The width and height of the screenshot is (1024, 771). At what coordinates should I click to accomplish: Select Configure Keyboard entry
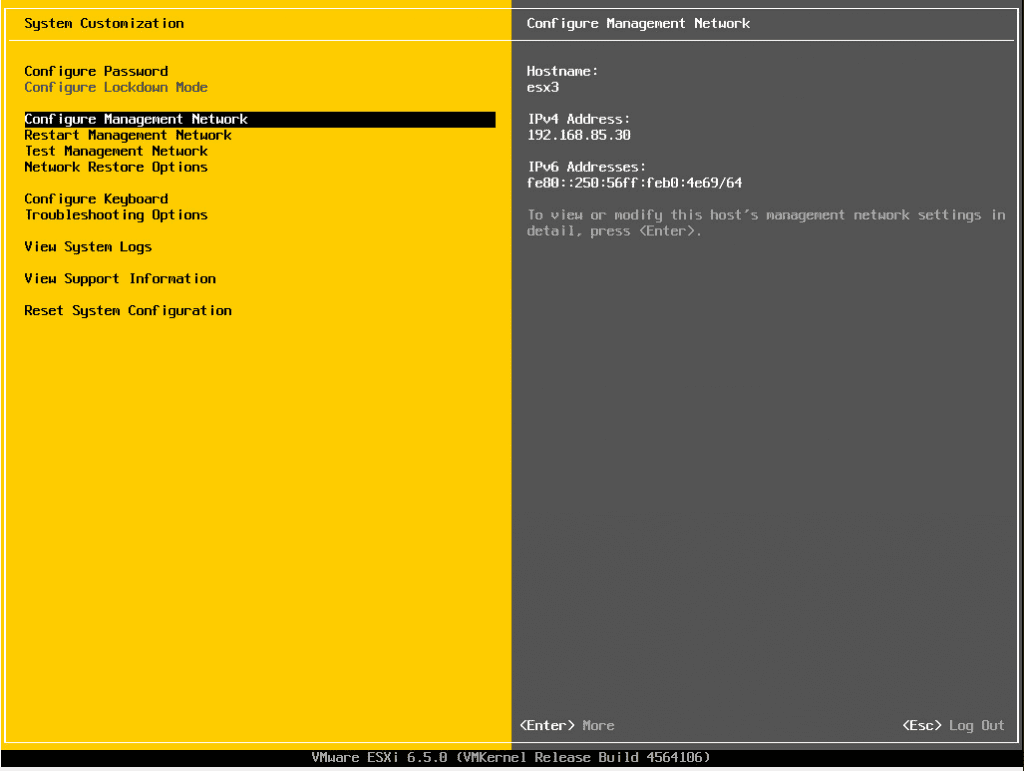pos(95,199)
